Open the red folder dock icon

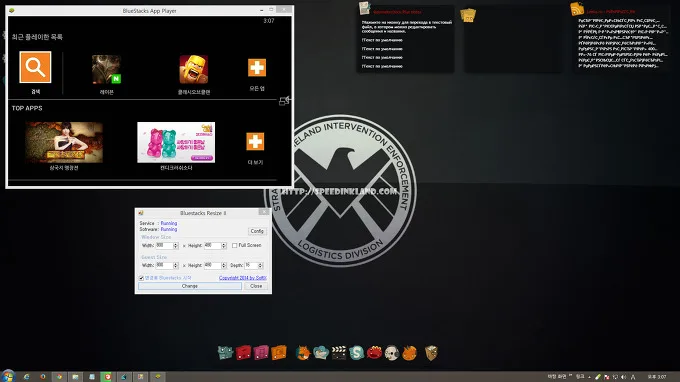point(243,353)
